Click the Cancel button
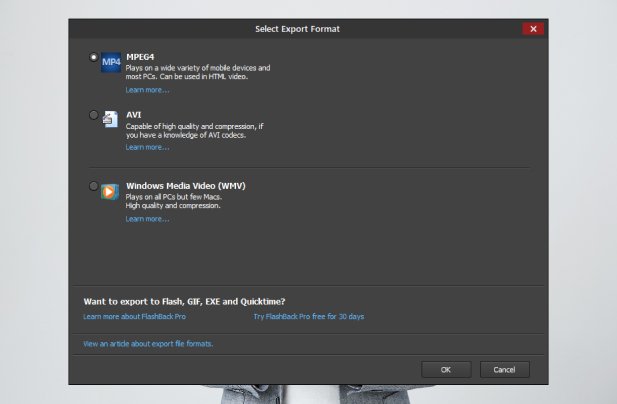Image resolution: width=617 pixels, height=404 pixels. pos(504,370)
